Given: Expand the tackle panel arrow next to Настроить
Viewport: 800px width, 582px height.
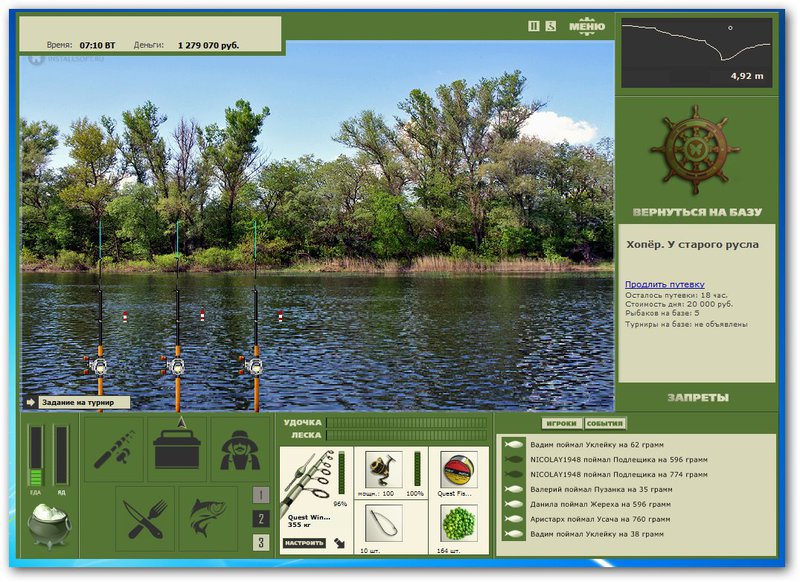Looking at the screenshot, I should [x=339, y=543].
